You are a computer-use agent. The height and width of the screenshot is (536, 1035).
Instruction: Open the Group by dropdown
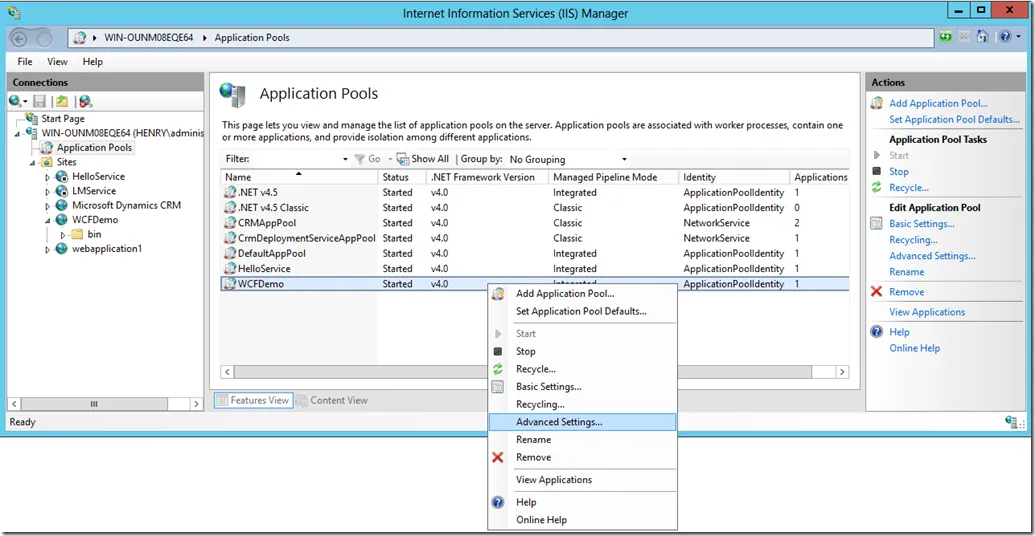(568, 159)
